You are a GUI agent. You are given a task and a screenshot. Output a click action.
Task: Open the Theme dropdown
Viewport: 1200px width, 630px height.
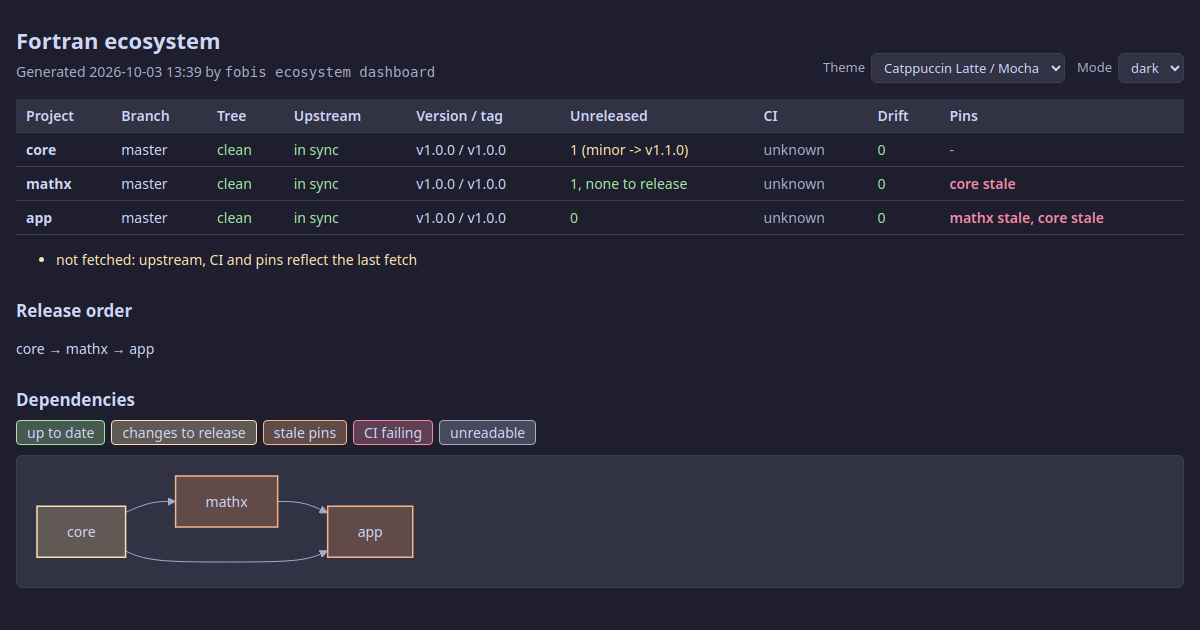967,68
